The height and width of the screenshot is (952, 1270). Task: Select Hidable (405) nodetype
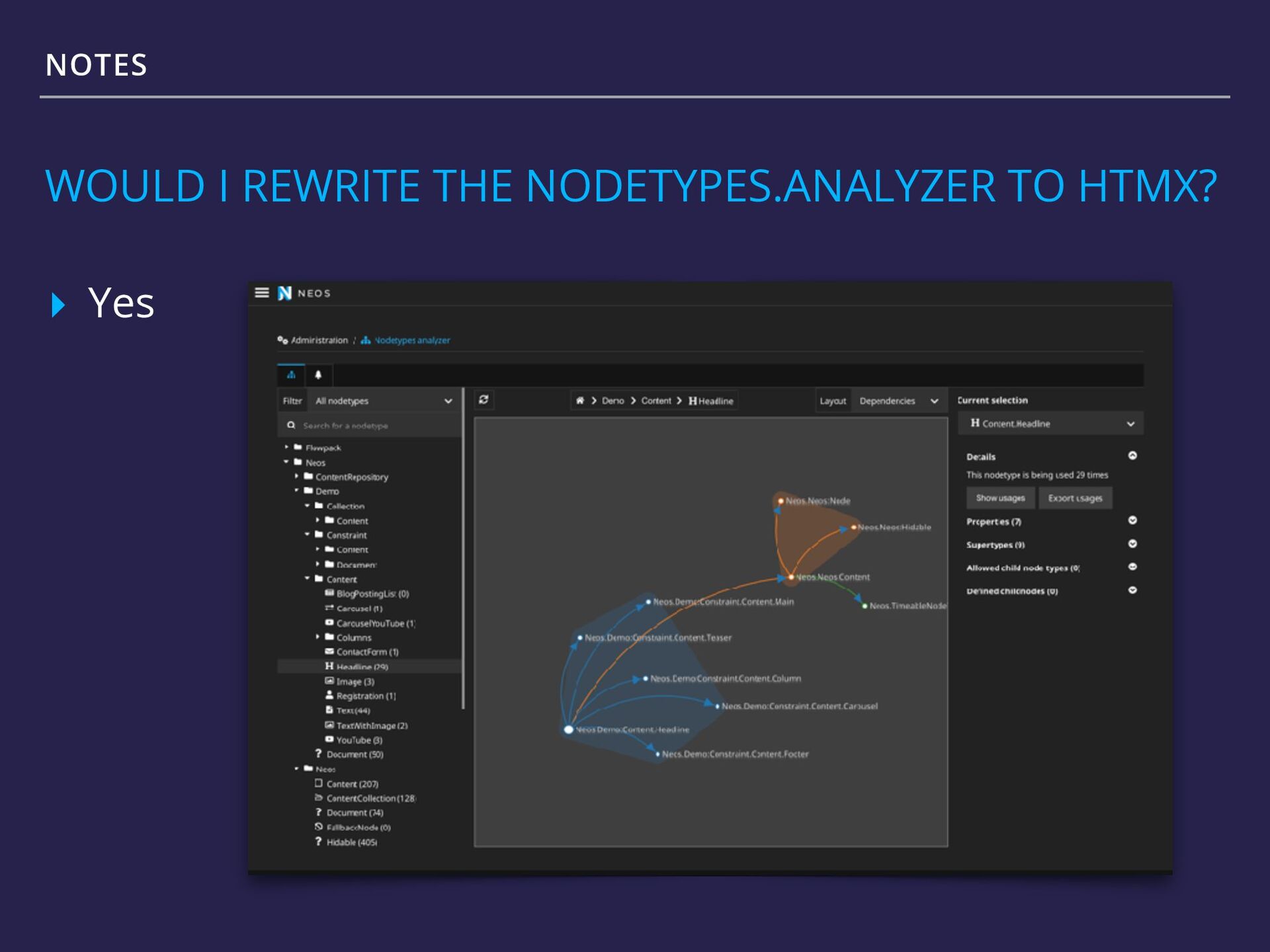click(x=347, y=842)
